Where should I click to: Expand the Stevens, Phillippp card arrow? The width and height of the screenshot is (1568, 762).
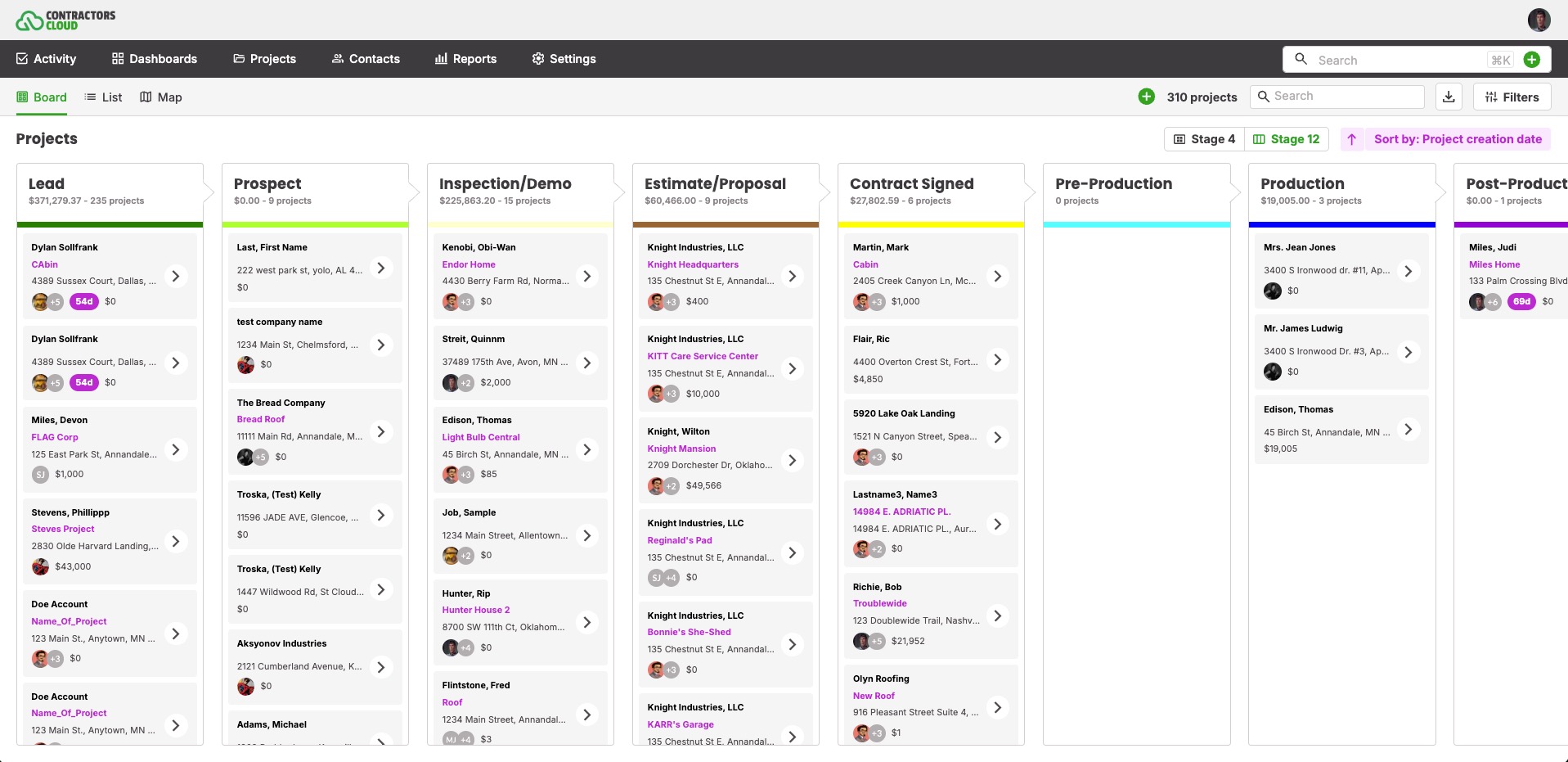tap(176, 541)
